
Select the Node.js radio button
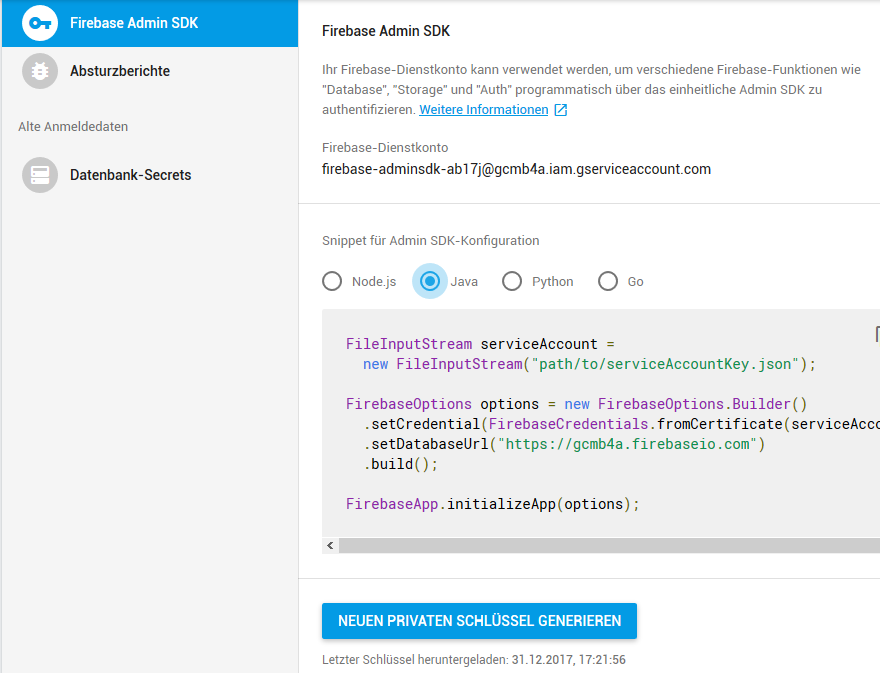(332, 282)
